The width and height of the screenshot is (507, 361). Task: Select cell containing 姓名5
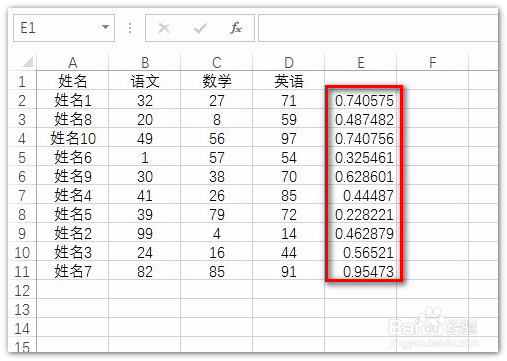tap(72, 214)
